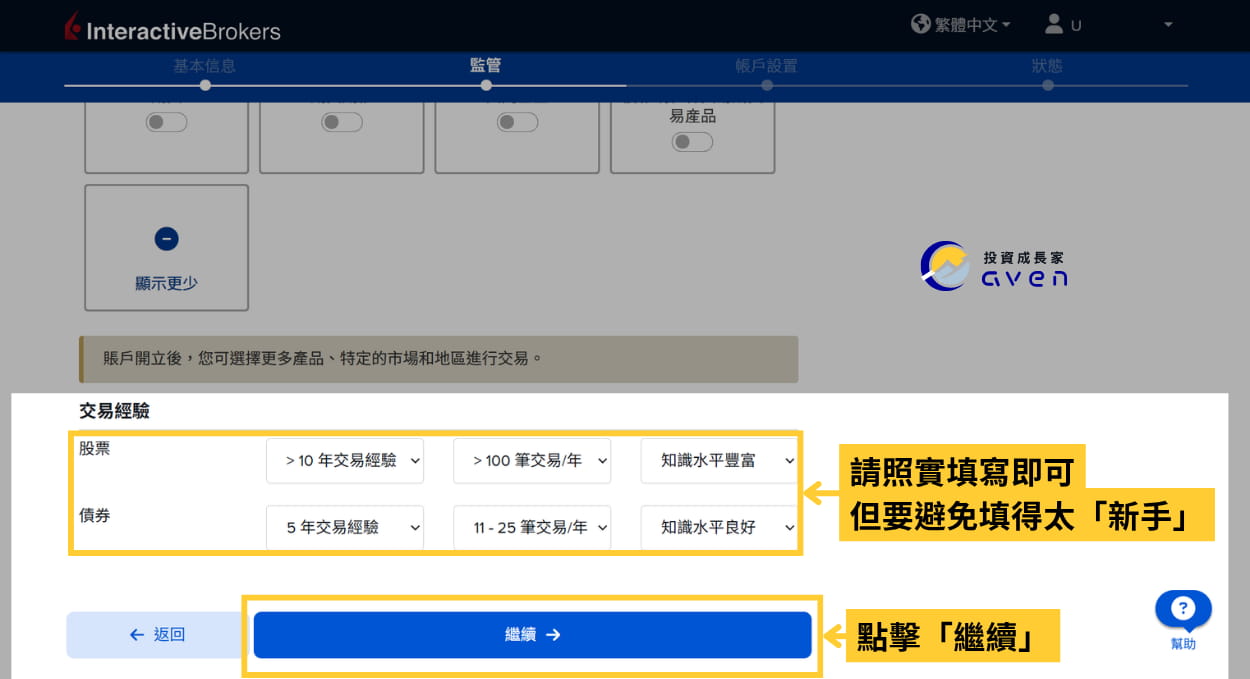1250x679 pixels.
Task: Open the 股票 knowledge level dropdown
Action: coord(719,461)
